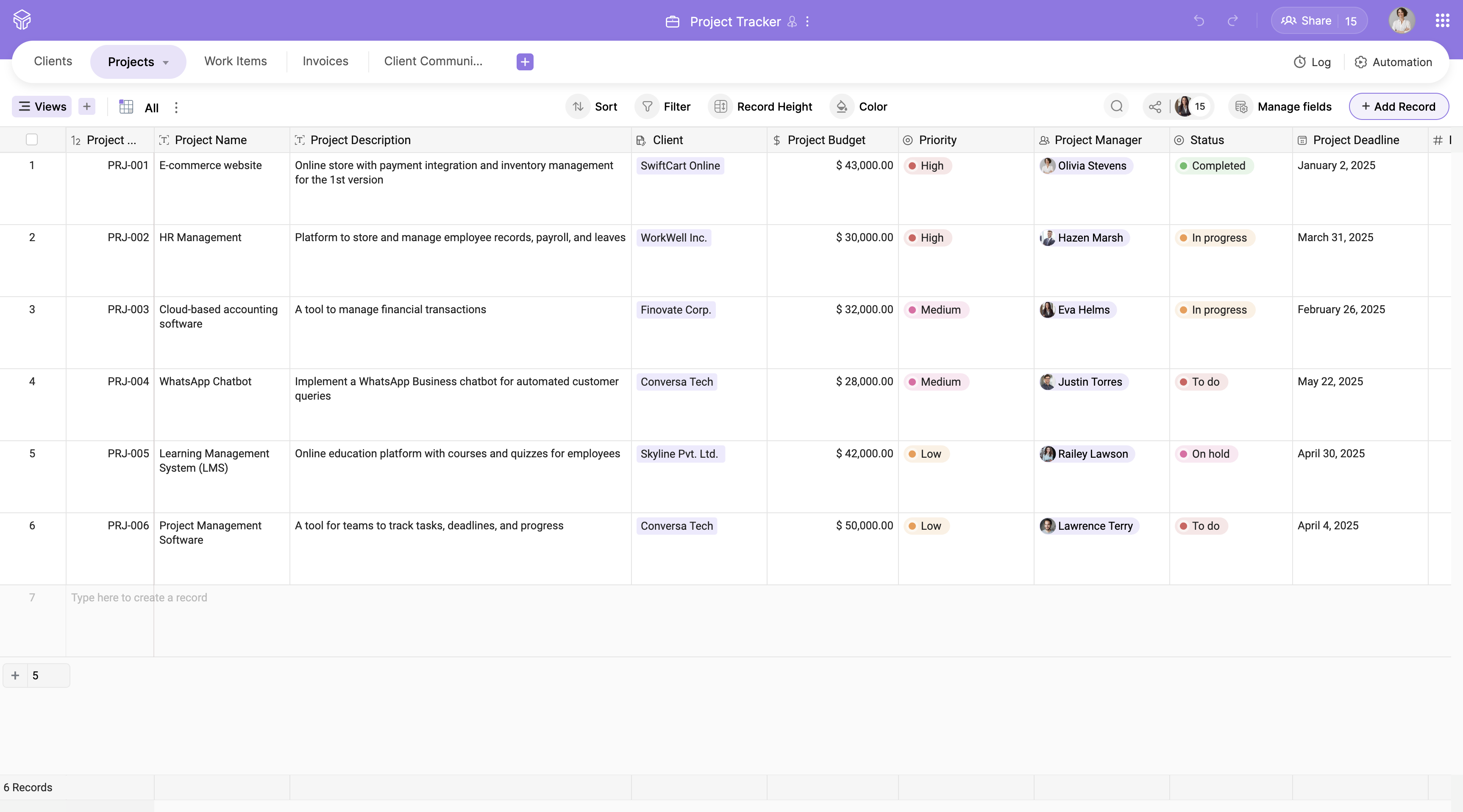Switch to the Invoices tab
Viewport: 1463px width, 812px height.
(x=325, y=61)
